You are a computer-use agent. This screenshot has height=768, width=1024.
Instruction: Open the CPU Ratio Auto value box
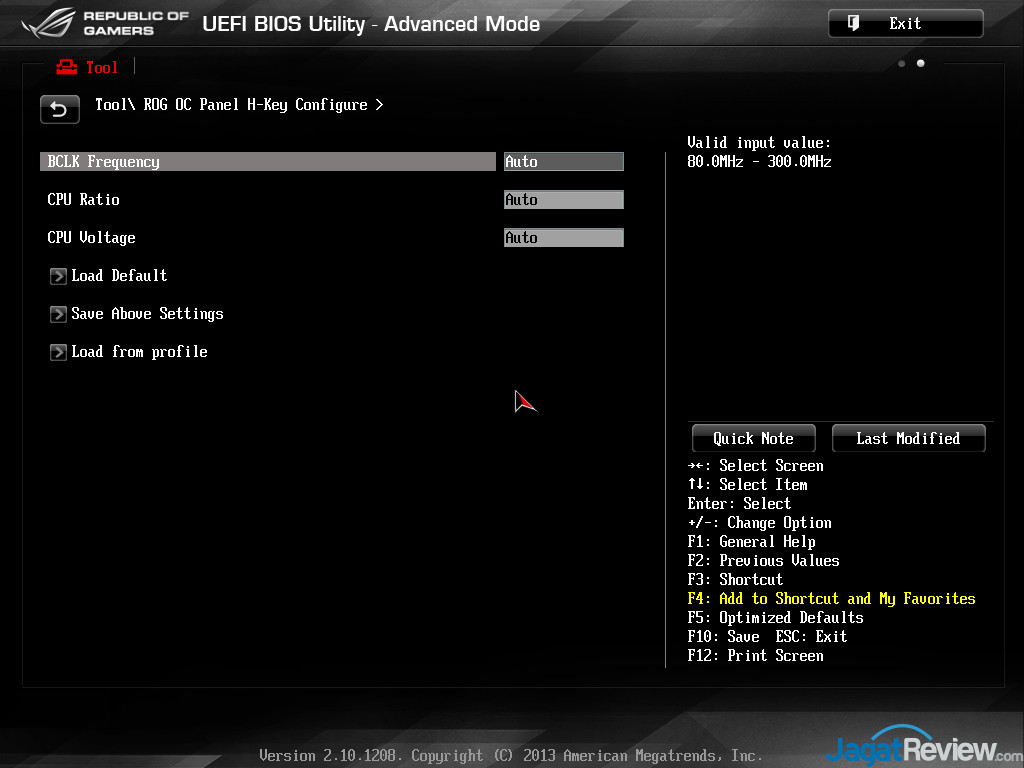pyautogui.click(x=563, y=200)
